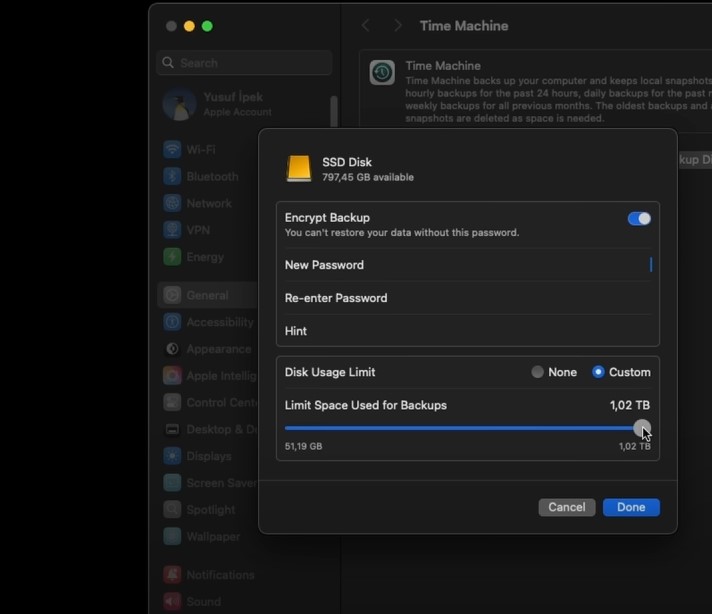Click the Time Machine clock icon
The width and height of the screenshot is (712, 614).
(382, 72)
